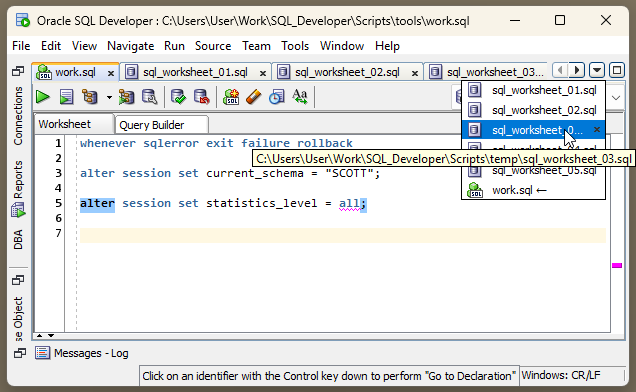Open the Edit menu
Screen dimensions: 636x392
51,46
